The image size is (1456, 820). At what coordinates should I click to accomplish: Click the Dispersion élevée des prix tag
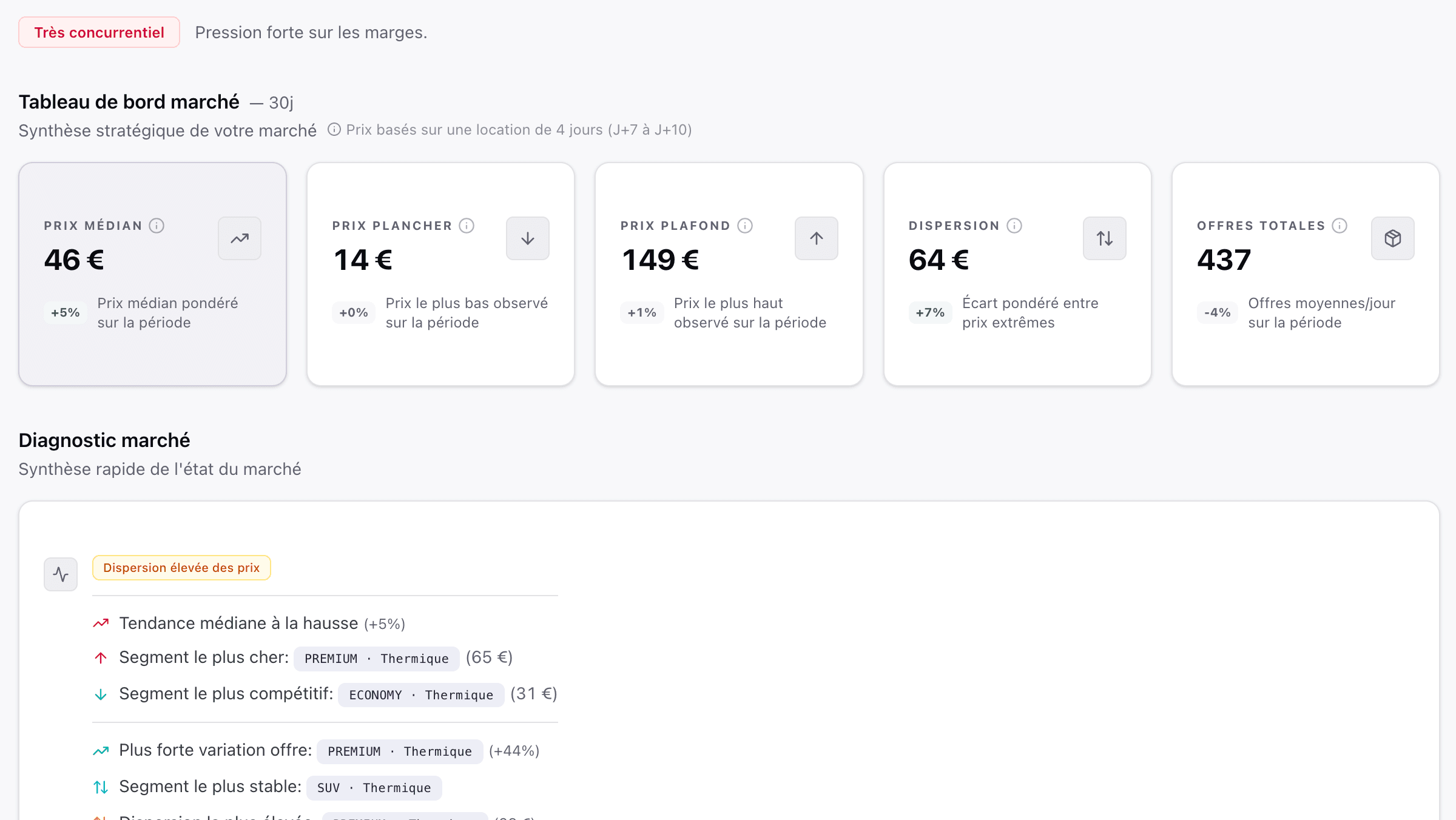[181, 568]
